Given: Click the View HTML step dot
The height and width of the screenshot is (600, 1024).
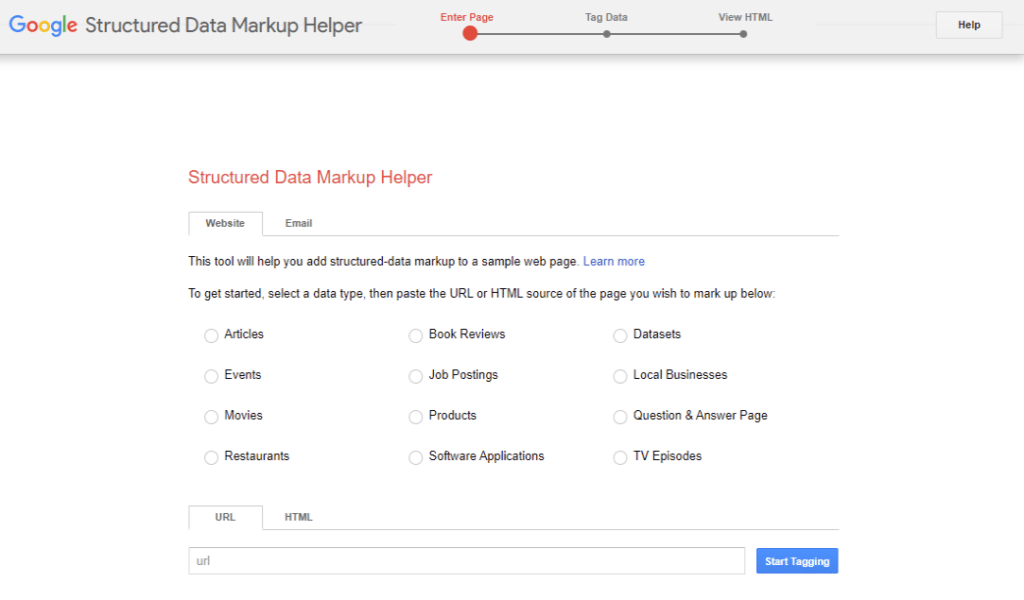Looking at the screenshot, I should click(743, 34).
